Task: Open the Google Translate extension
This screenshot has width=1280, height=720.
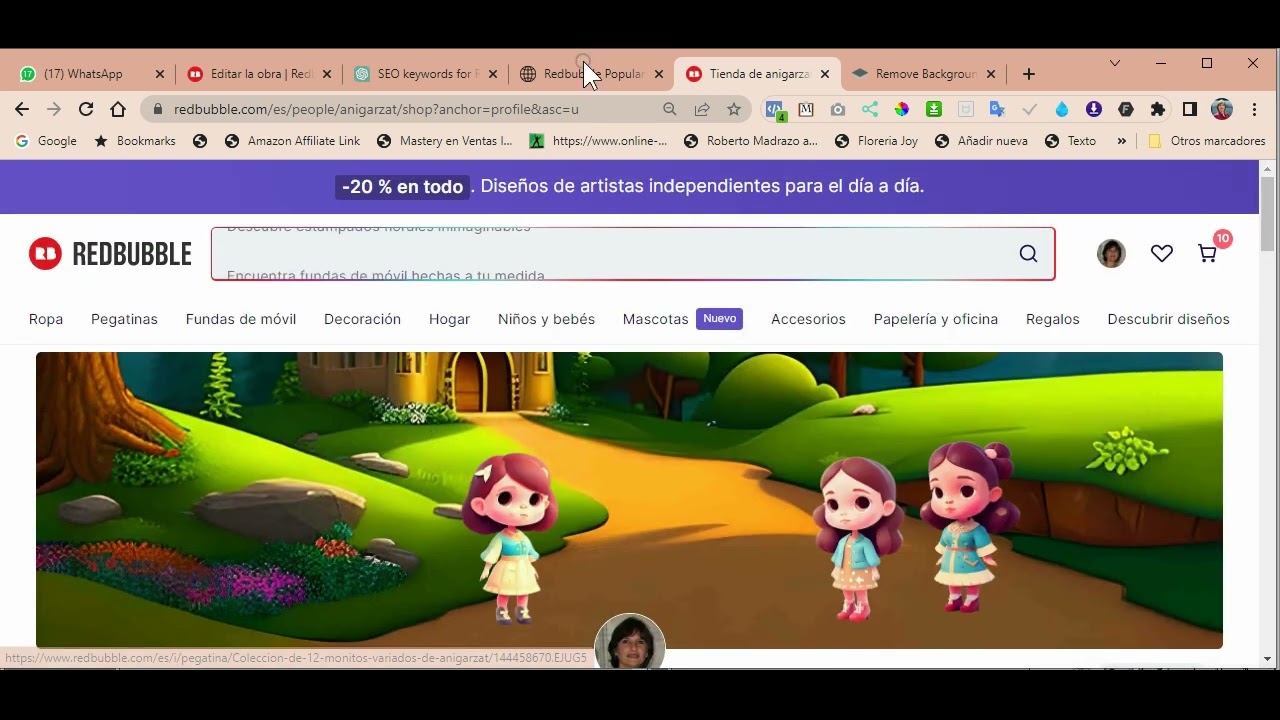Action: [x=997, y=109]
